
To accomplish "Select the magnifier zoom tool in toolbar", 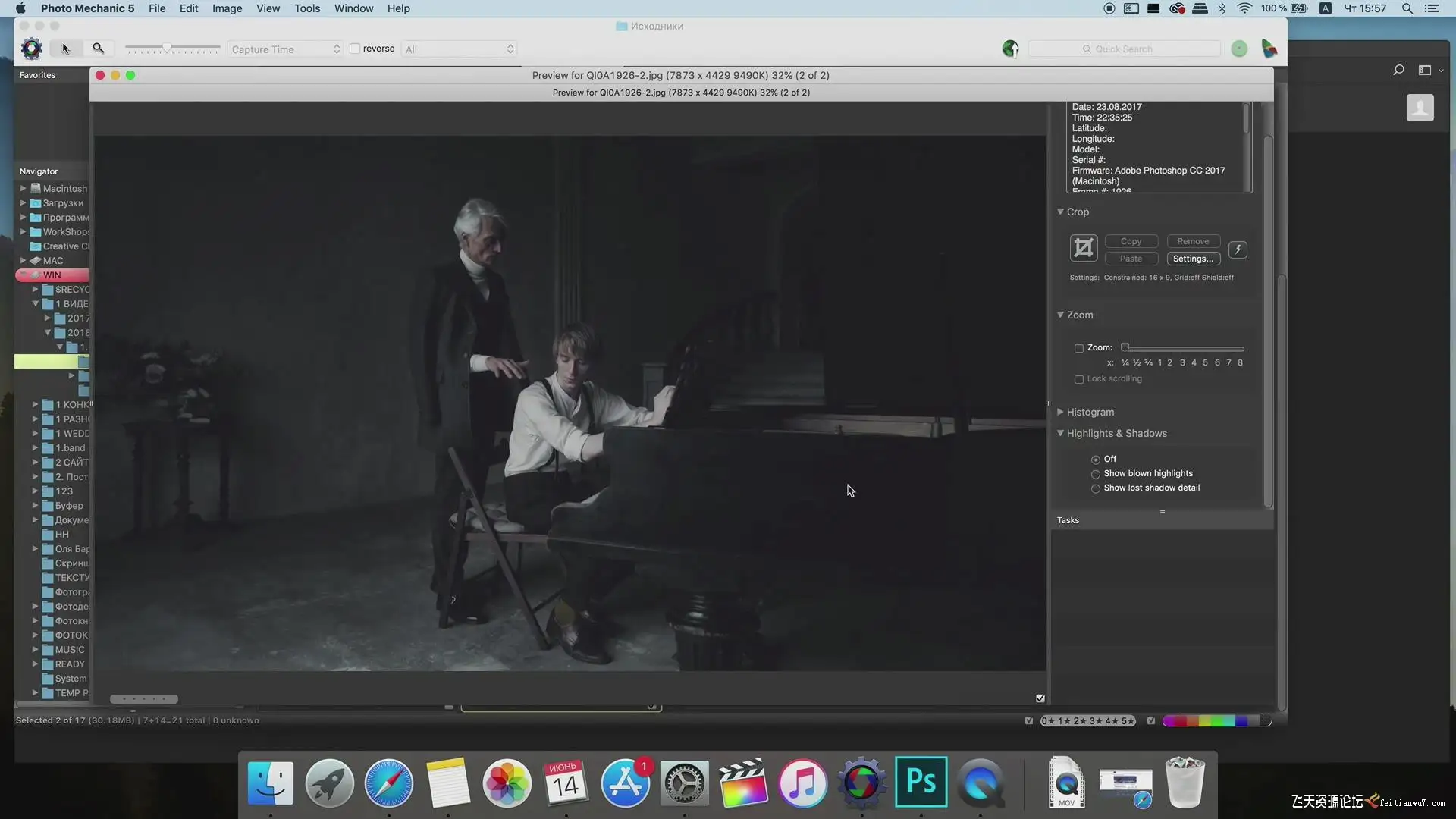I will 99,49.
